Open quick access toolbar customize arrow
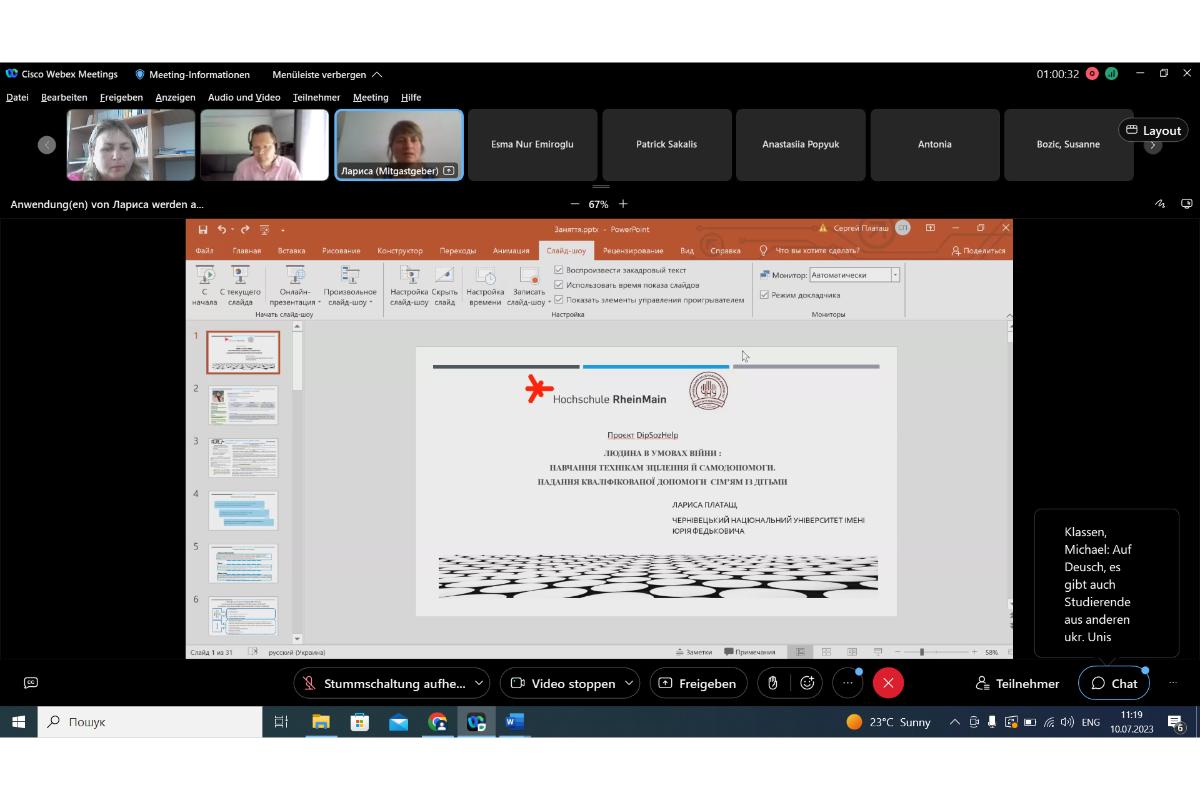 (x=283, y=229)
